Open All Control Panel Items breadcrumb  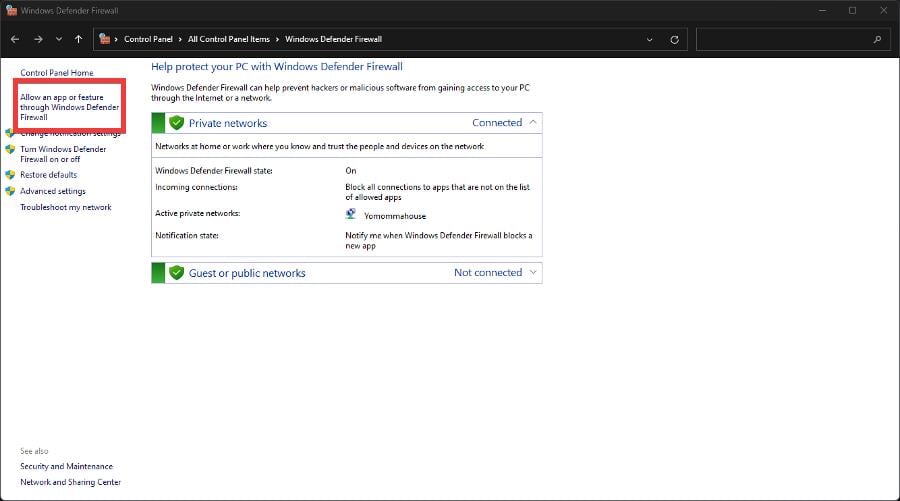click(x=228, y=39)
